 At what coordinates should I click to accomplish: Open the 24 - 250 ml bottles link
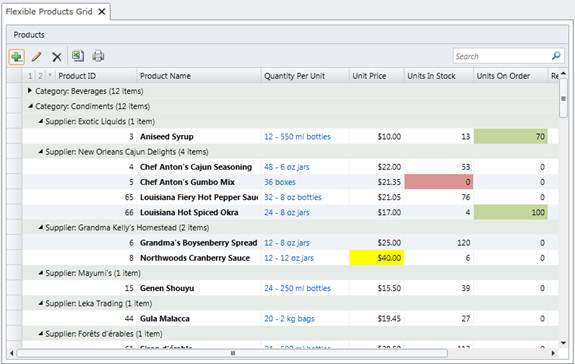click(x=297, y=288)
